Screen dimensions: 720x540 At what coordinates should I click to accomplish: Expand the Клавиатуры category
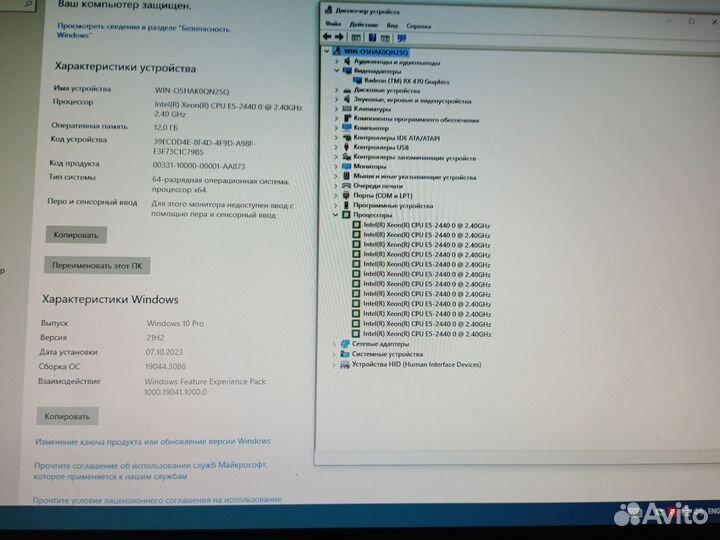[x=337, y=109]
